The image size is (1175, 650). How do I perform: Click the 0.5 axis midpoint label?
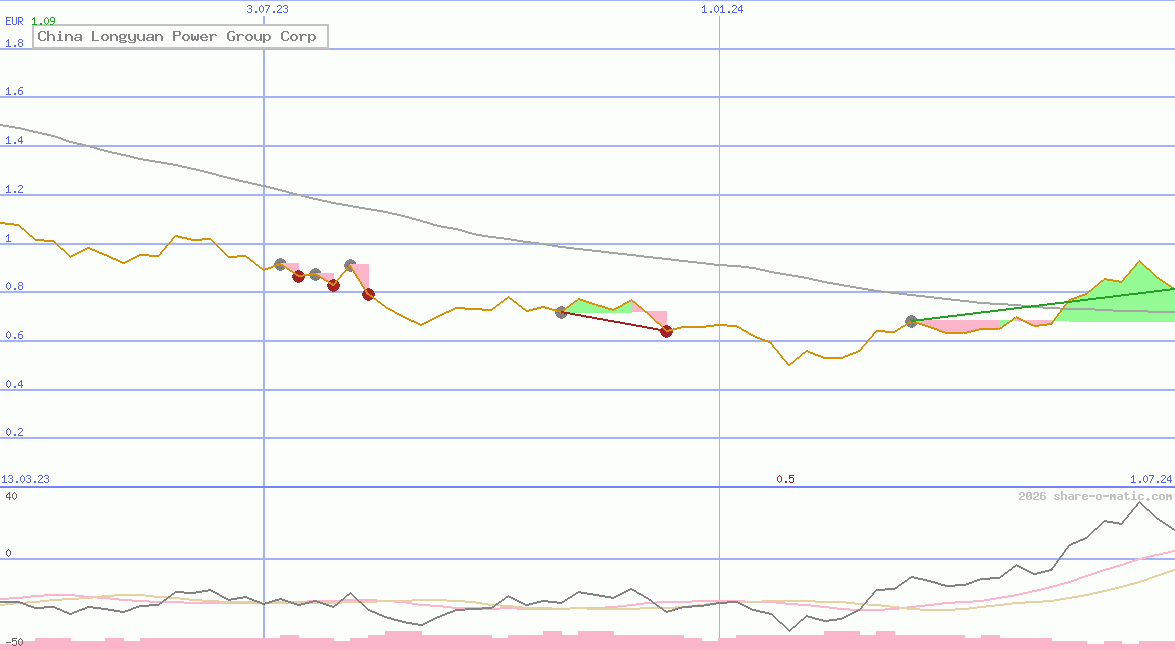pyautogui.click(x=786, y=479)
